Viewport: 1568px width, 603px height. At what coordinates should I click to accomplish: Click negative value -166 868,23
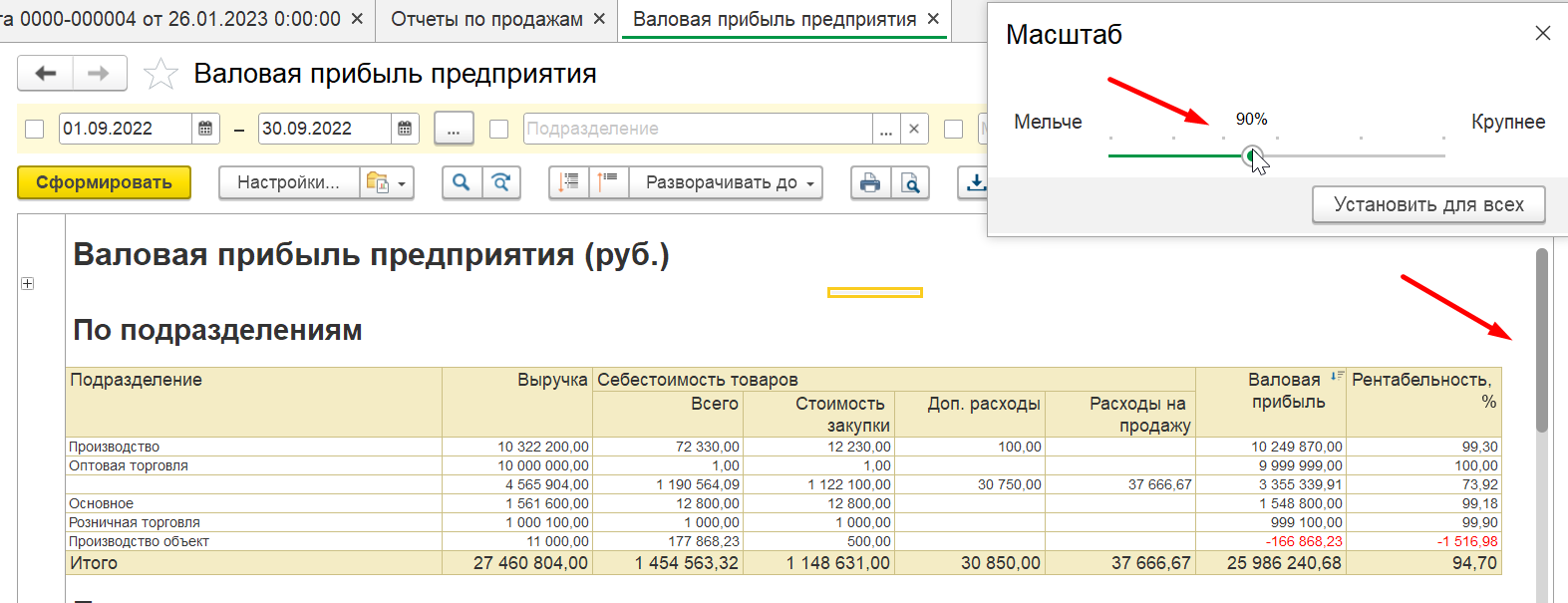[1304, 541]
